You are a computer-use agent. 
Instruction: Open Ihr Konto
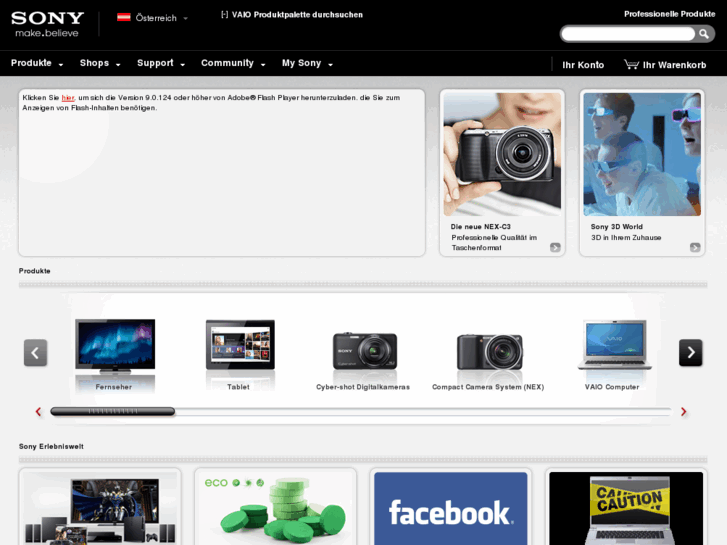tap(583, 65)
